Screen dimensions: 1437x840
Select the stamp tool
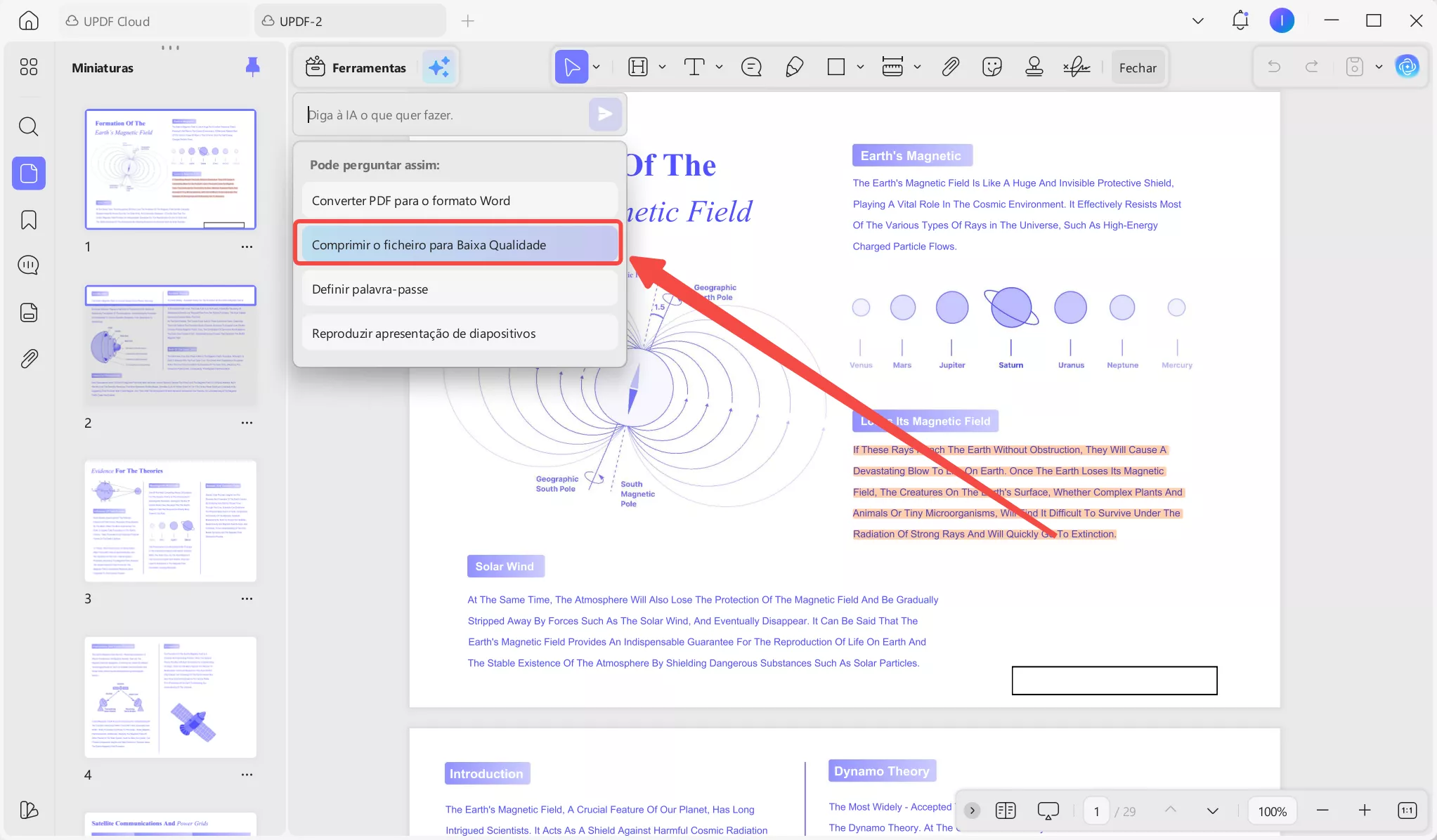1034,67
